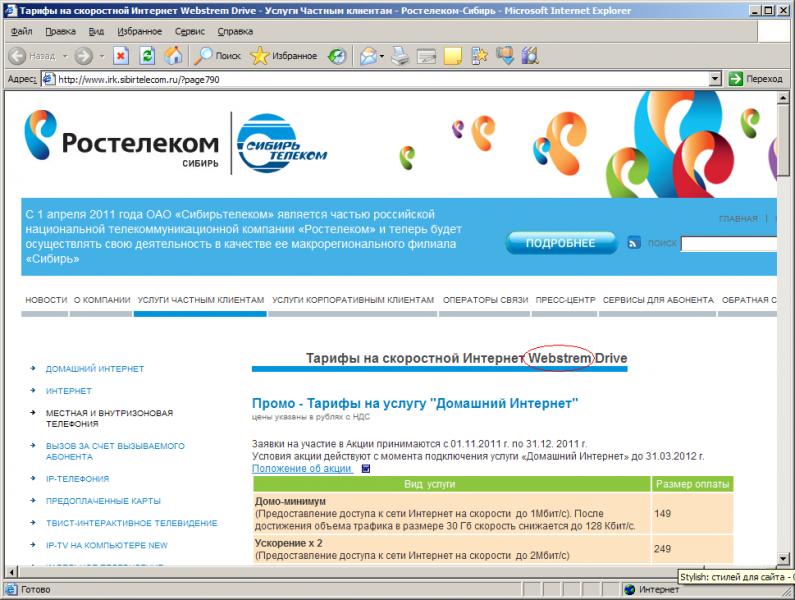This screenshot has width=795, height=600.
Task: Print the page with printer icon
Action: tap(400, 56)
